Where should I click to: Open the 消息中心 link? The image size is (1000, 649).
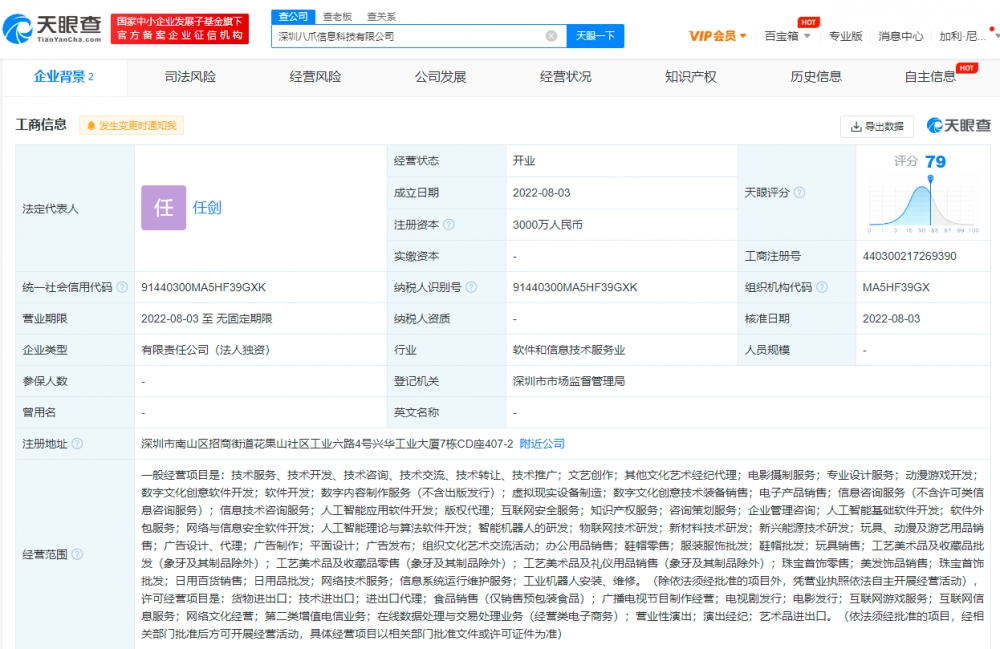point(901,36)
